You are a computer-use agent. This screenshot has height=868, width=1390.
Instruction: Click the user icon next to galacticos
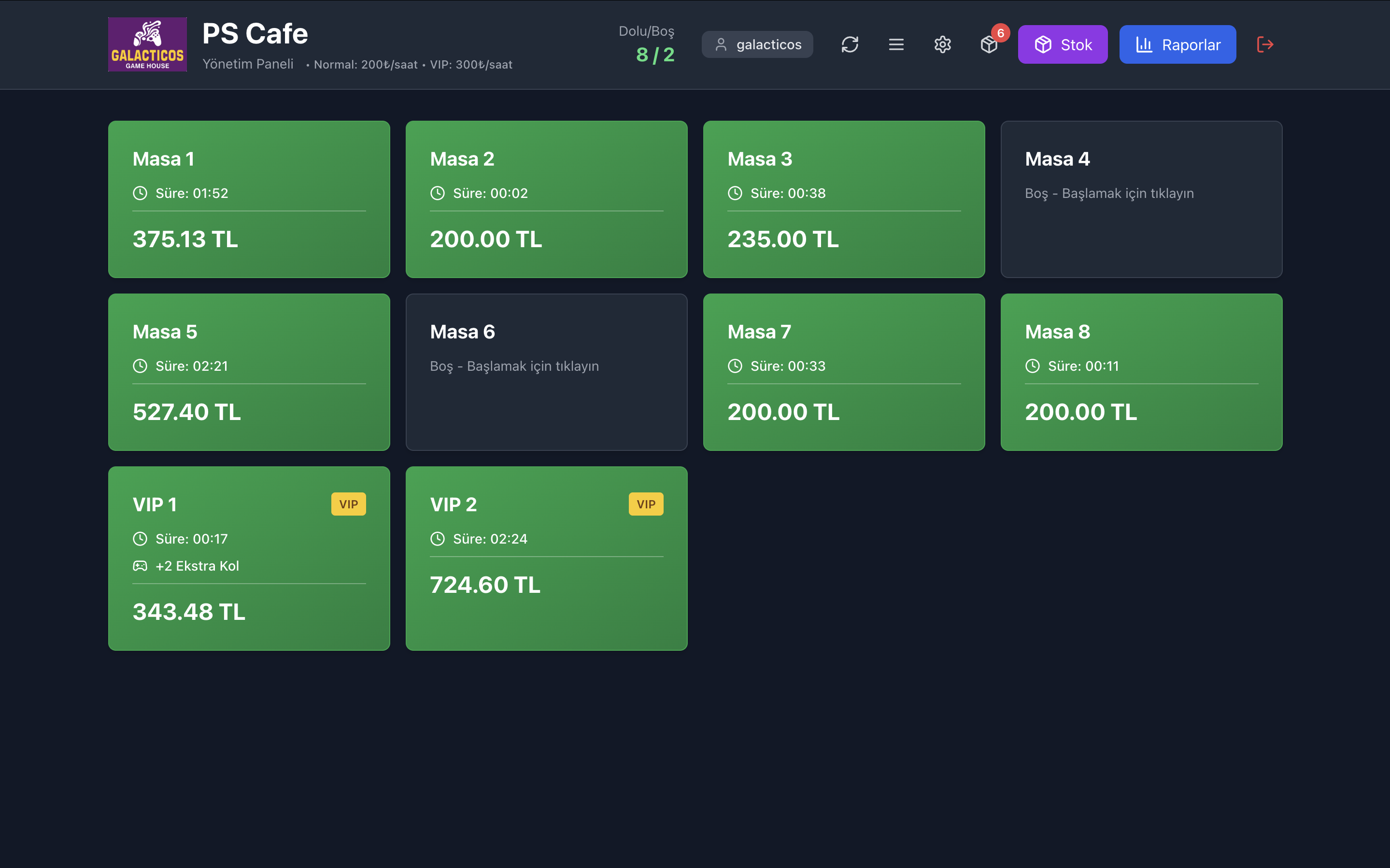[x=722, y=44]
